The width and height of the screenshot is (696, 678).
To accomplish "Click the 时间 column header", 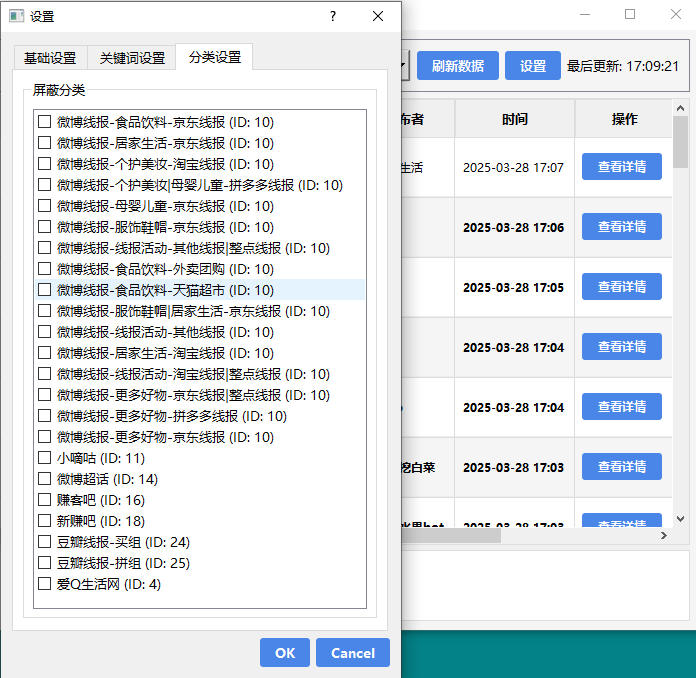I will point(514,119).
